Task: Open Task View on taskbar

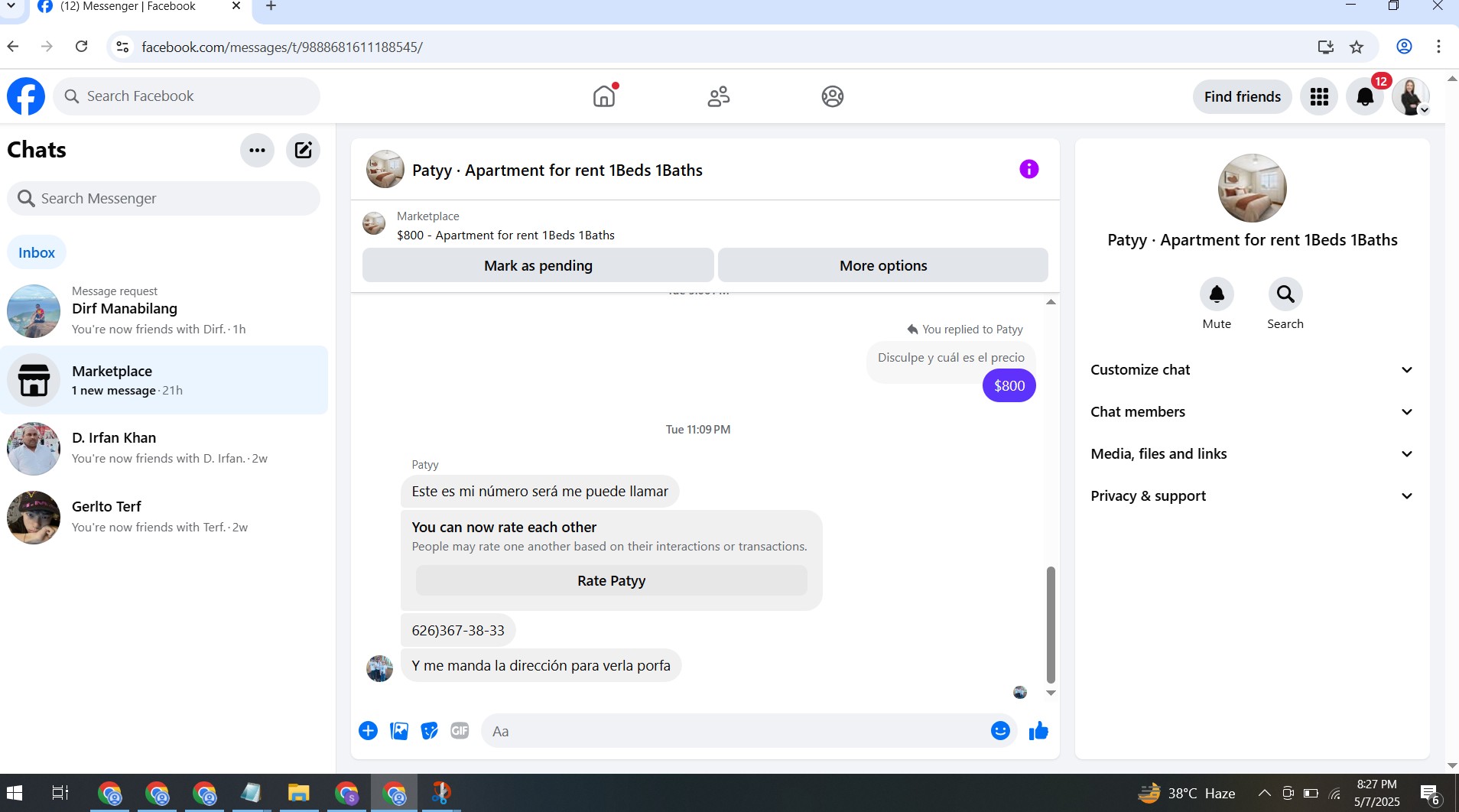Action: click(x=60, y=793)
